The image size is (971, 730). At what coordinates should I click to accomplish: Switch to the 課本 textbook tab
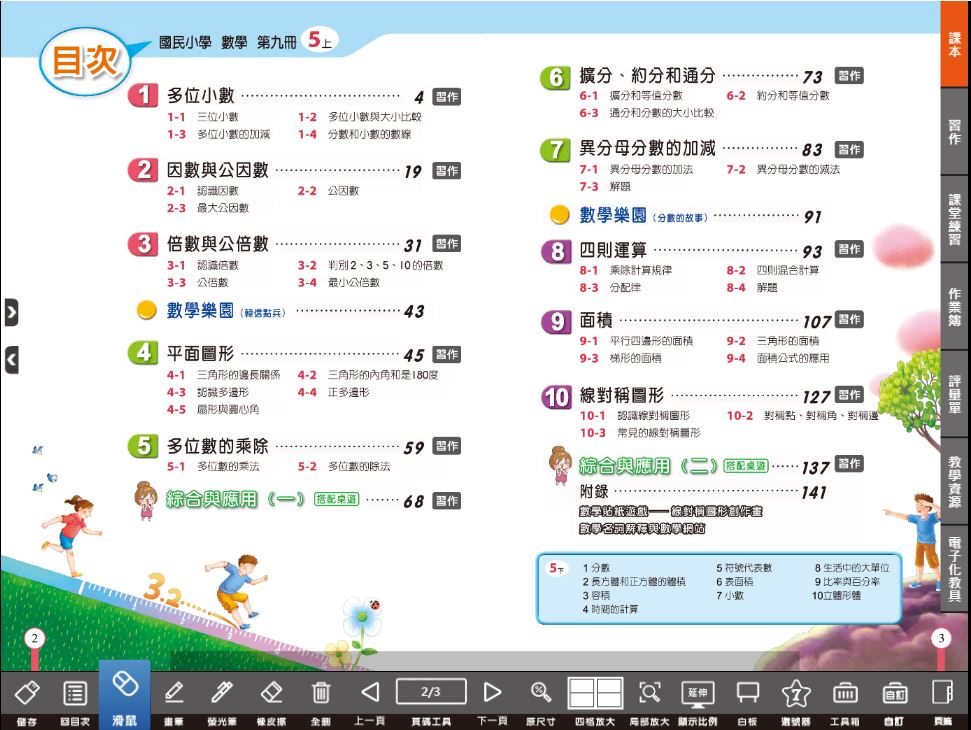(955, 44)
